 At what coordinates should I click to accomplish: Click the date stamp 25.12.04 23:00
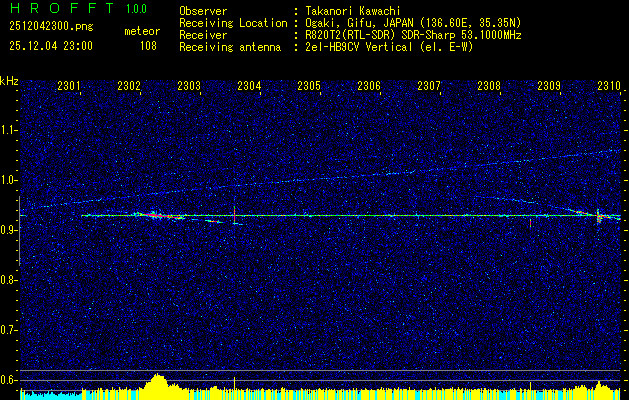51,46
